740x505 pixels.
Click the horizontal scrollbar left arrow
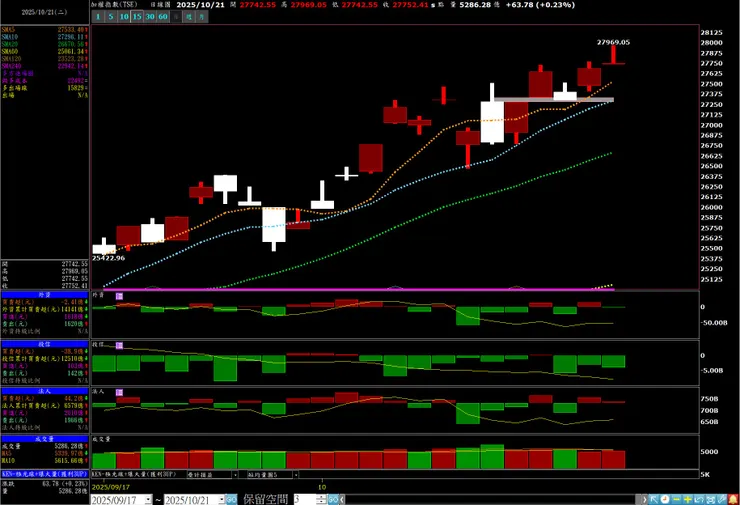click(x=342, y=499)
